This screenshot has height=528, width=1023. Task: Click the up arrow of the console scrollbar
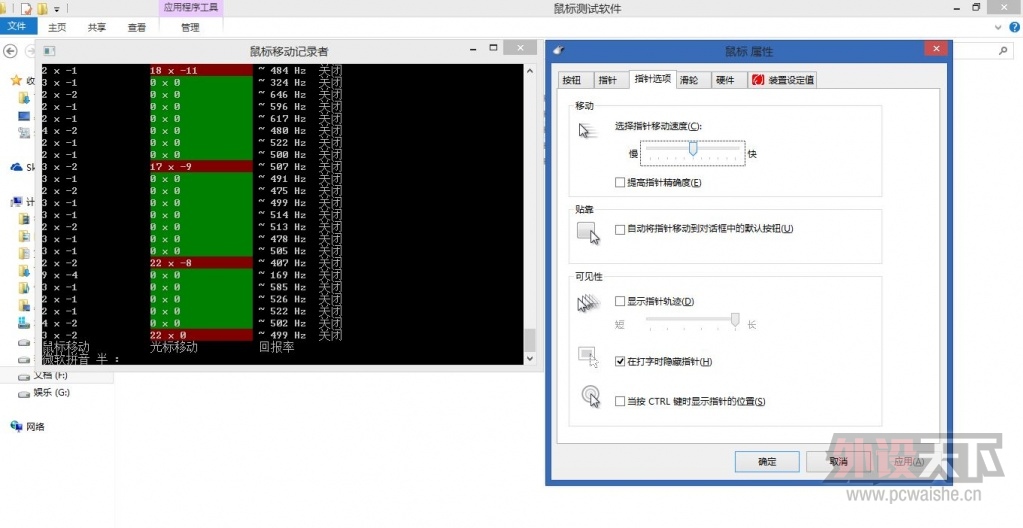529,71
